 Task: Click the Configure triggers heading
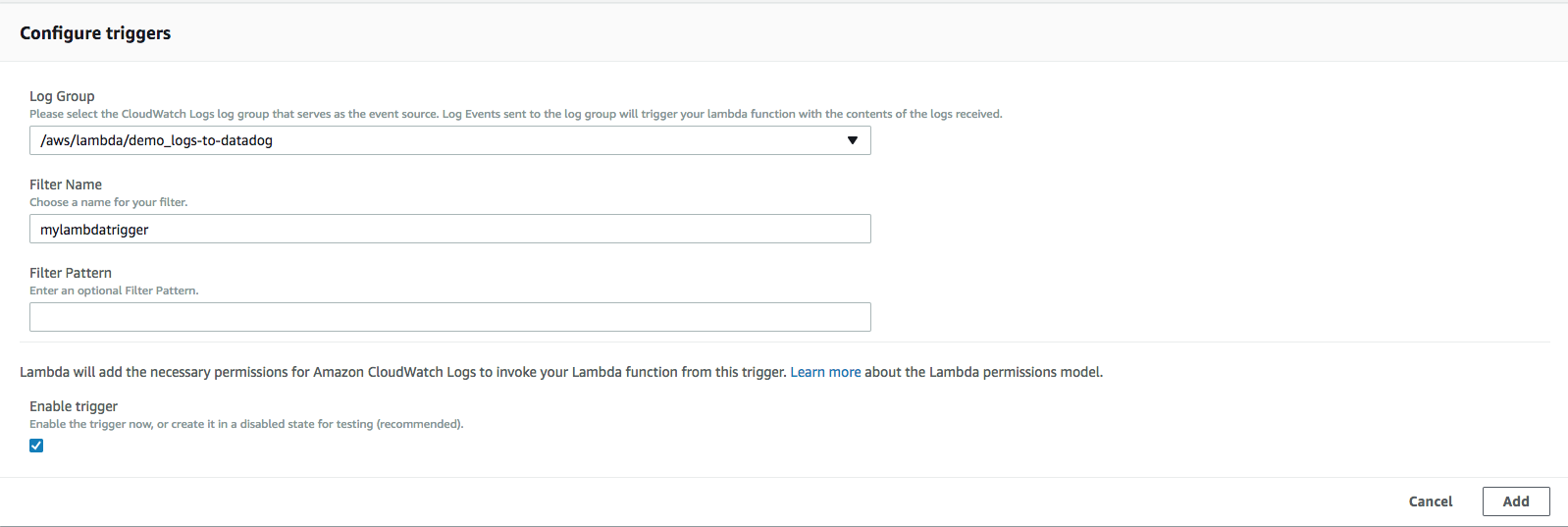point(95,33)
